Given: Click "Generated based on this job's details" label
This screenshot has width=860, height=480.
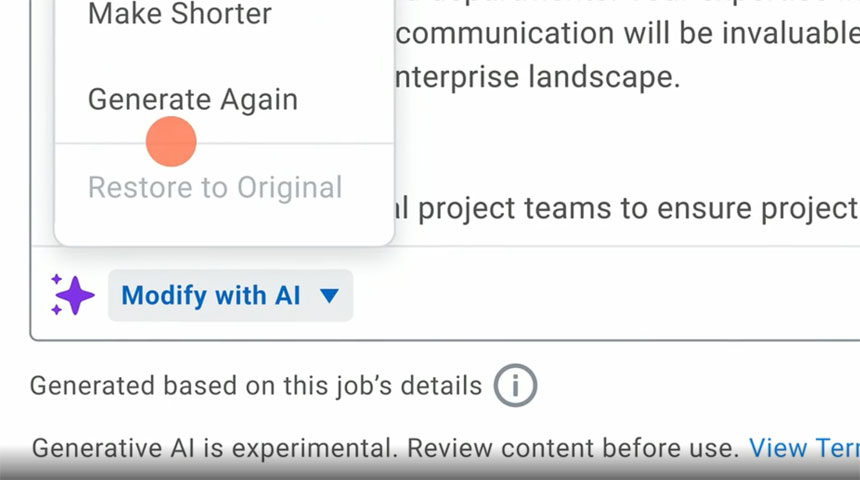Looking at the screenshot, I should [x=255, y=386].
